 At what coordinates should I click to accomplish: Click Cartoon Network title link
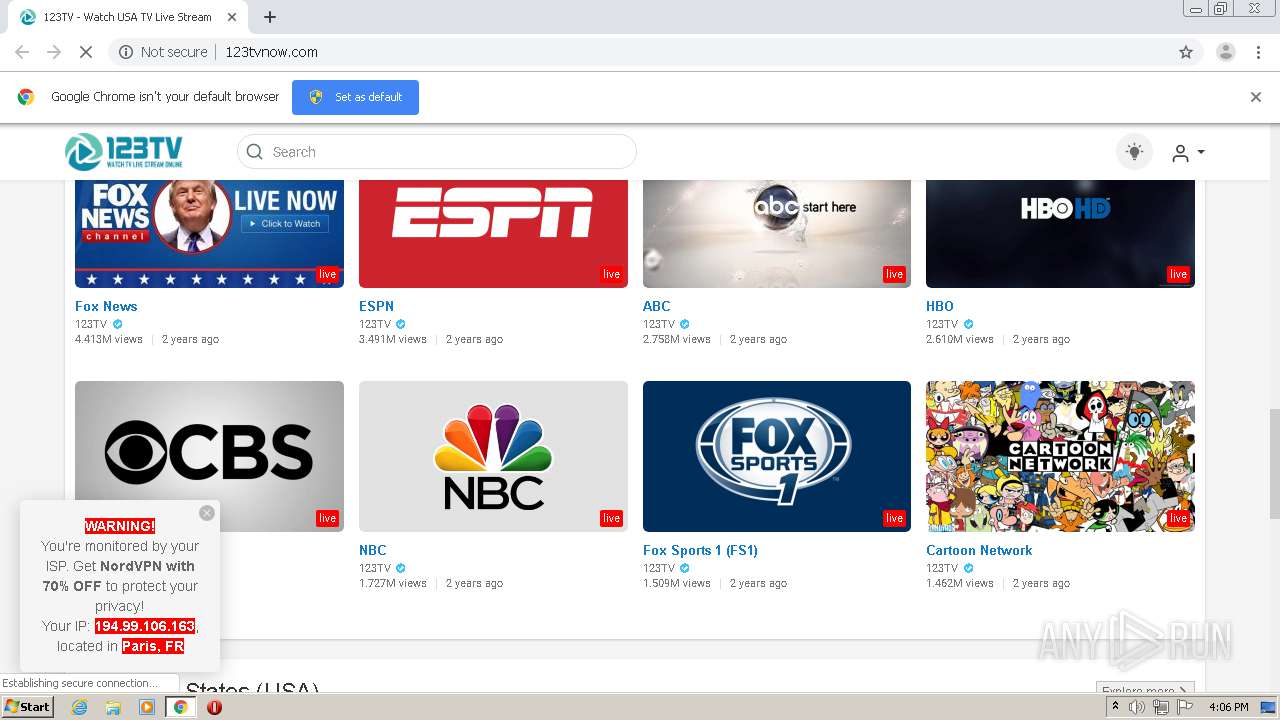979,550
